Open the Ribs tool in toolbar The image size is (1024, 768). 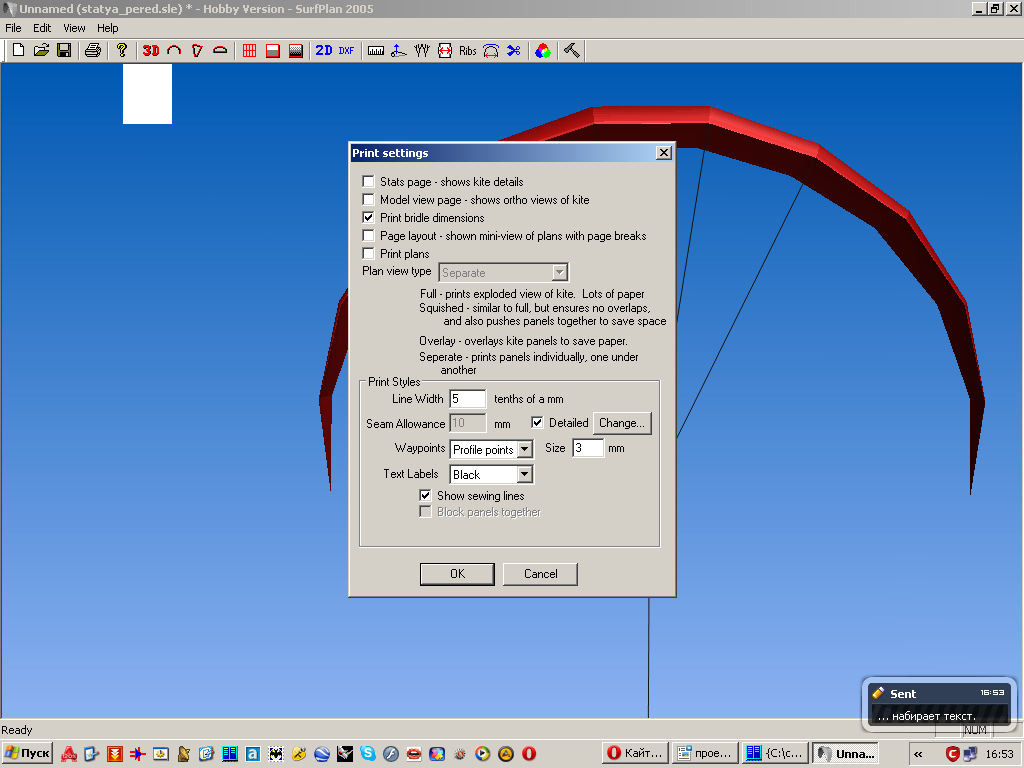tap(468, 50)
